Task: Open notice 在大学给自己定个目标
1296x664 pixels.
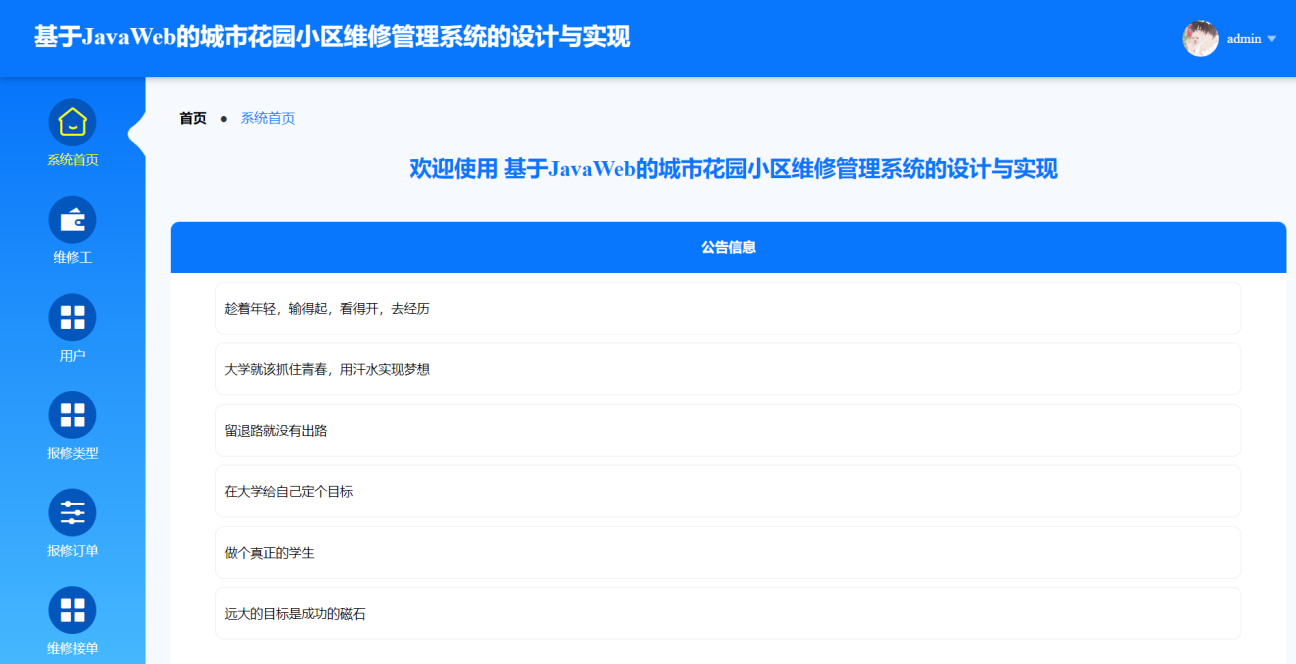Action: [x=728, y=491]
